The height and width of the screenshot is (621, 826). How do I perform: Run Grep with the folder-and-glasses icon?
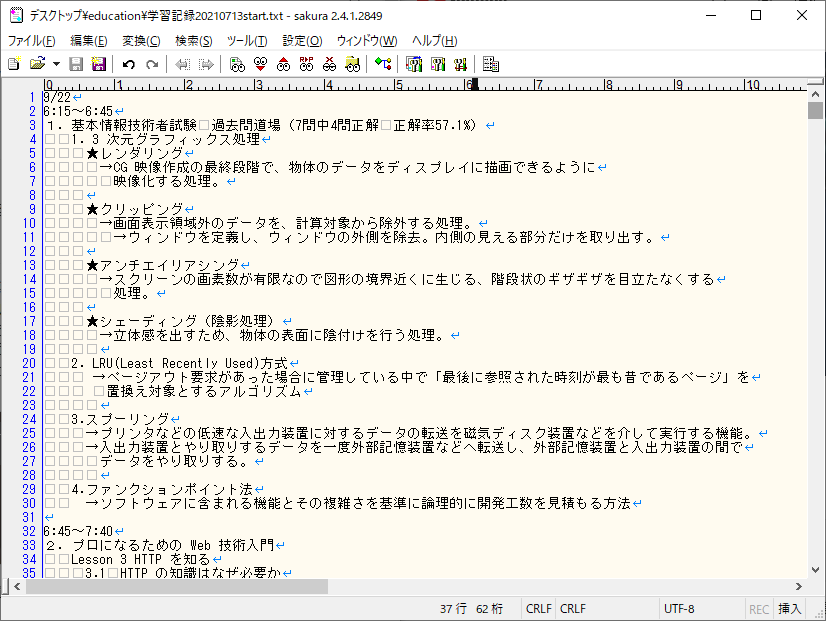[x=352, y=63]
